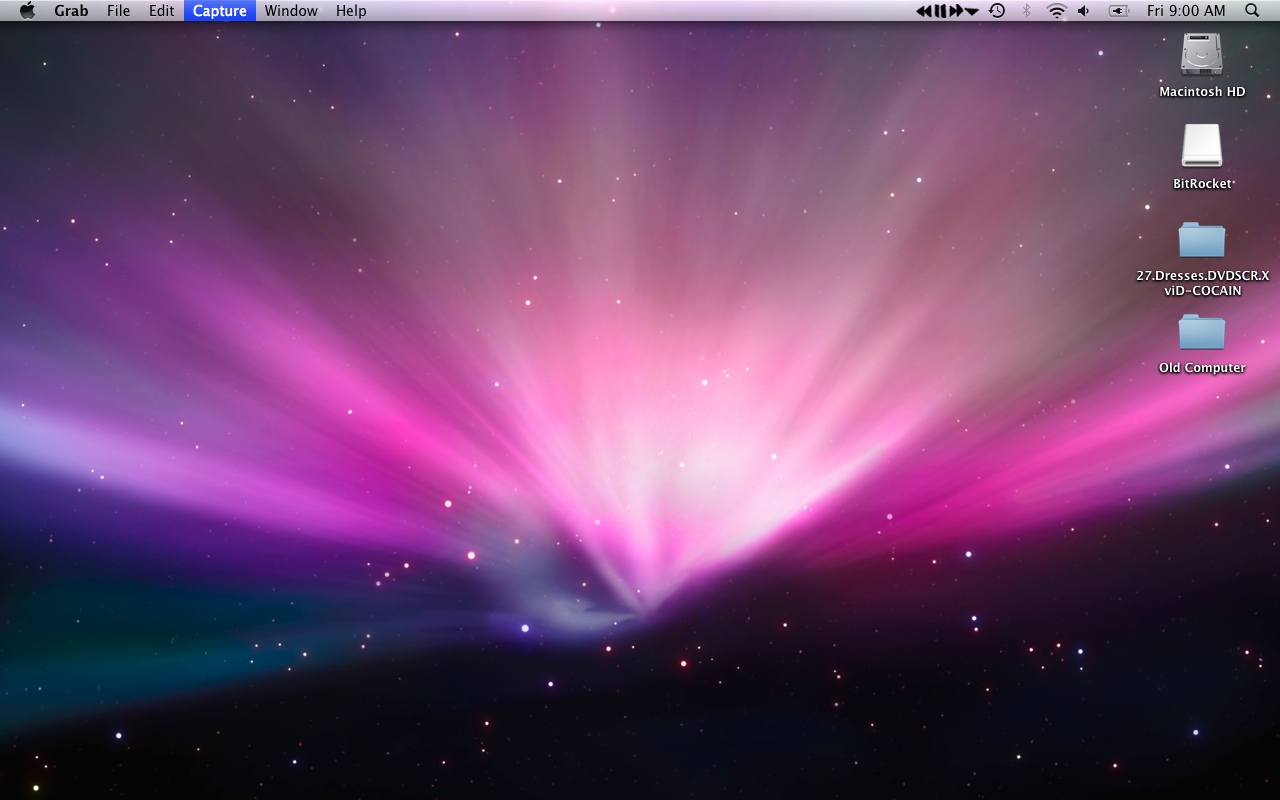The image size is (1280, 800).
Task: Check battery status via the battery icon
Action: [1117, 11]
